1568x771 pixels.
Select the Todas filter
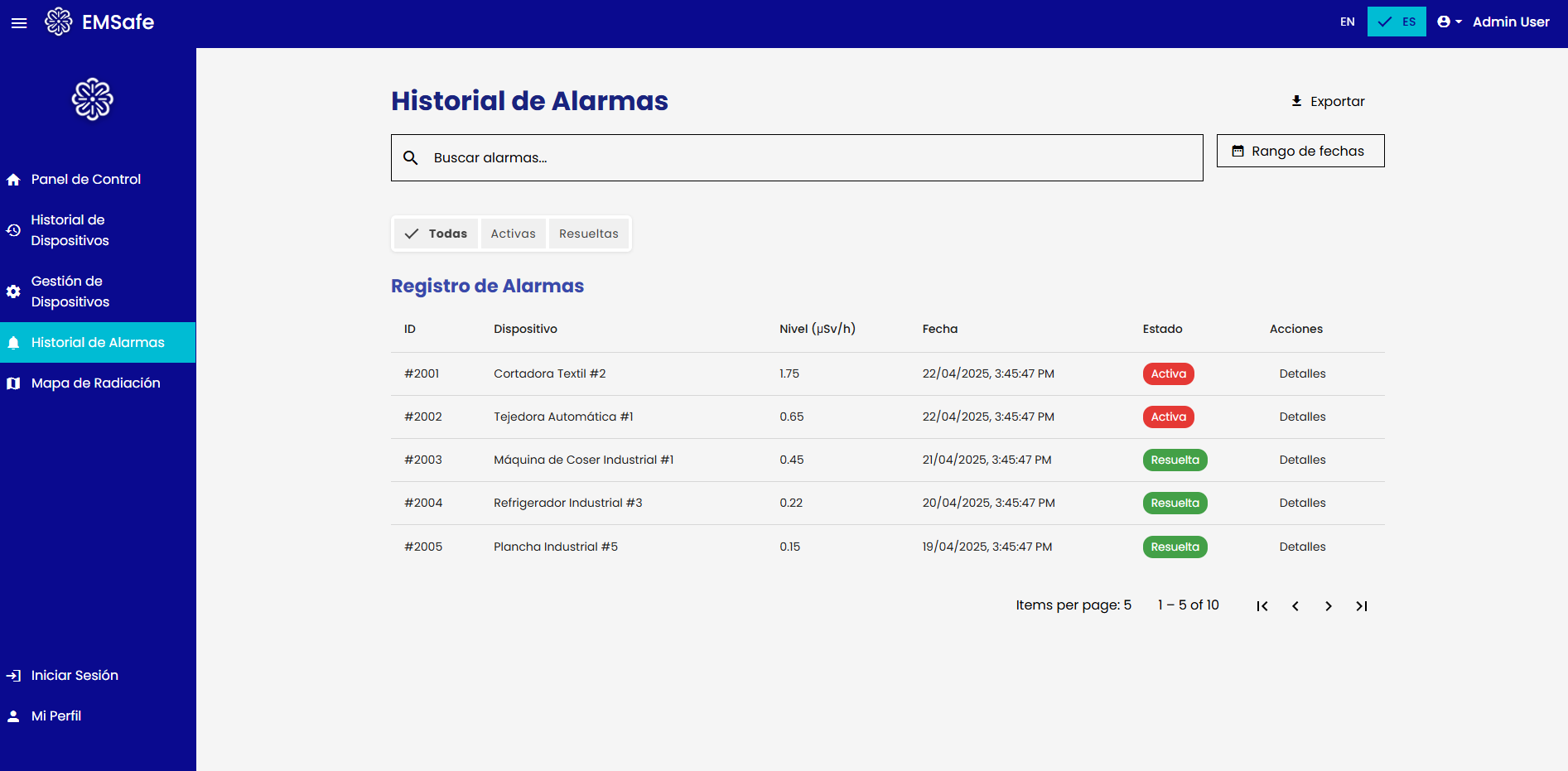[436, 234]
